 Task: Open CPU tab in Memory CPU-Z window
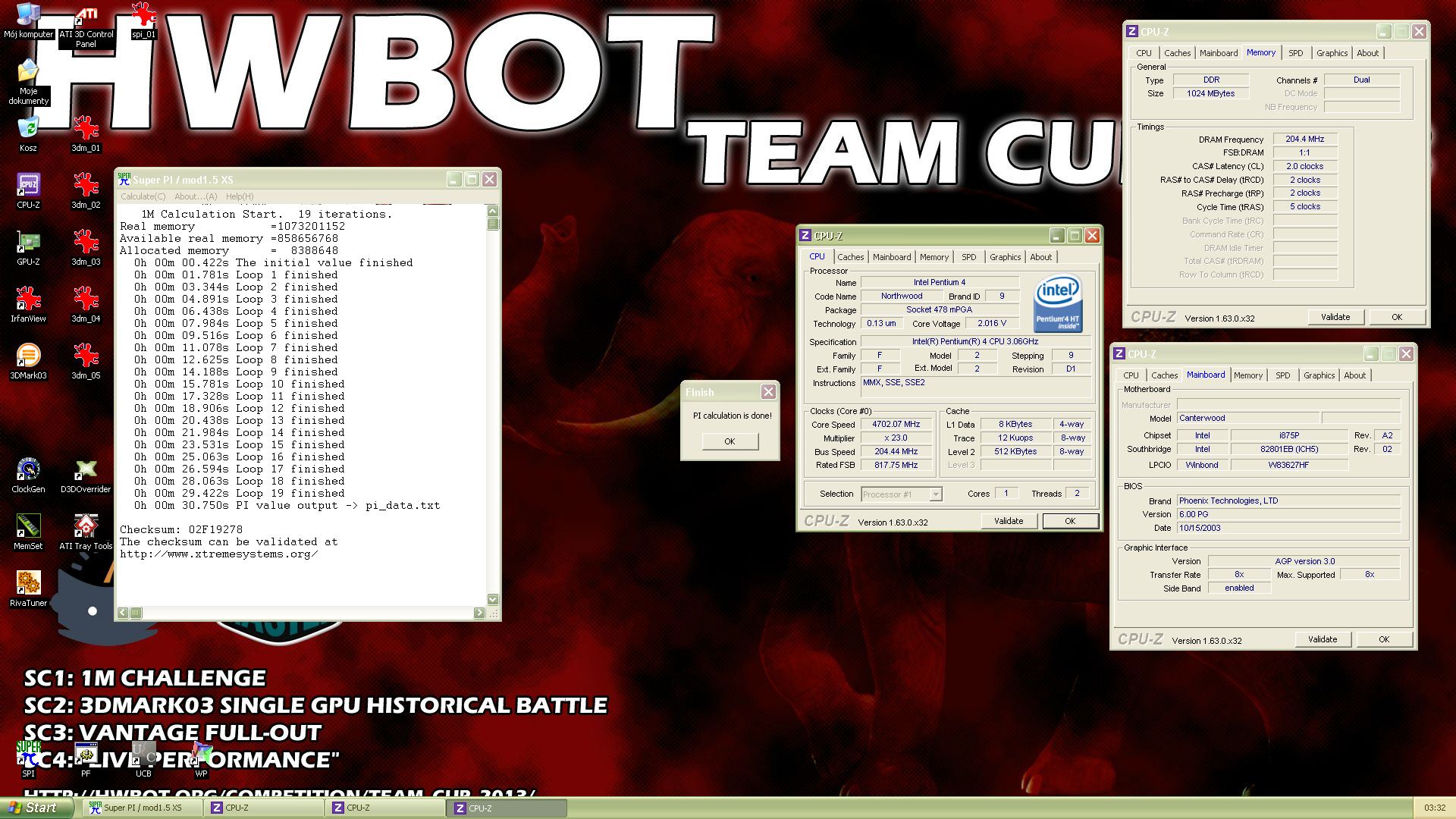(x=1144, y=53)
